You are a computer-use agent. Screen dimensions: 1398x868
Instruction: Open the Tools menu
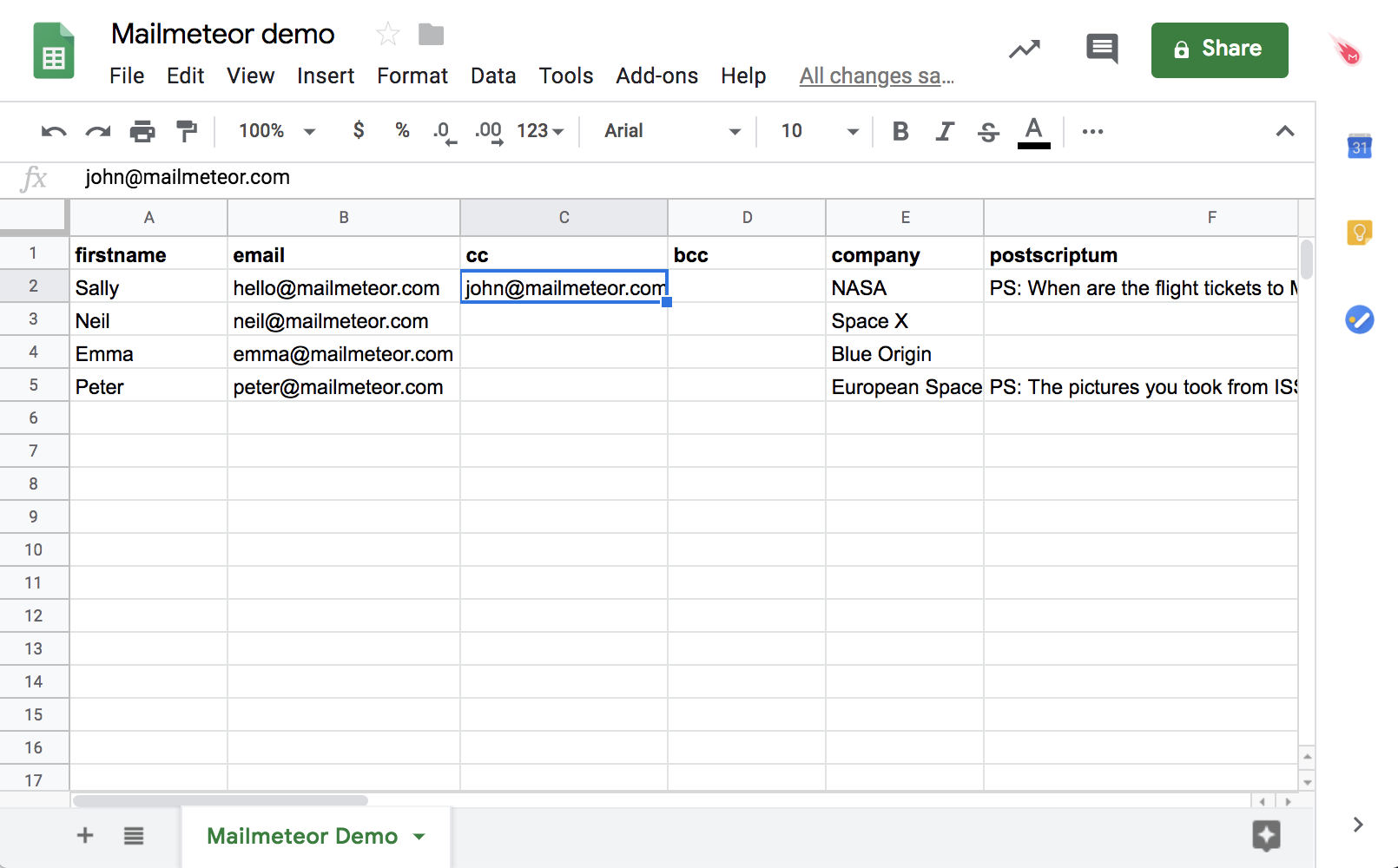566,76
